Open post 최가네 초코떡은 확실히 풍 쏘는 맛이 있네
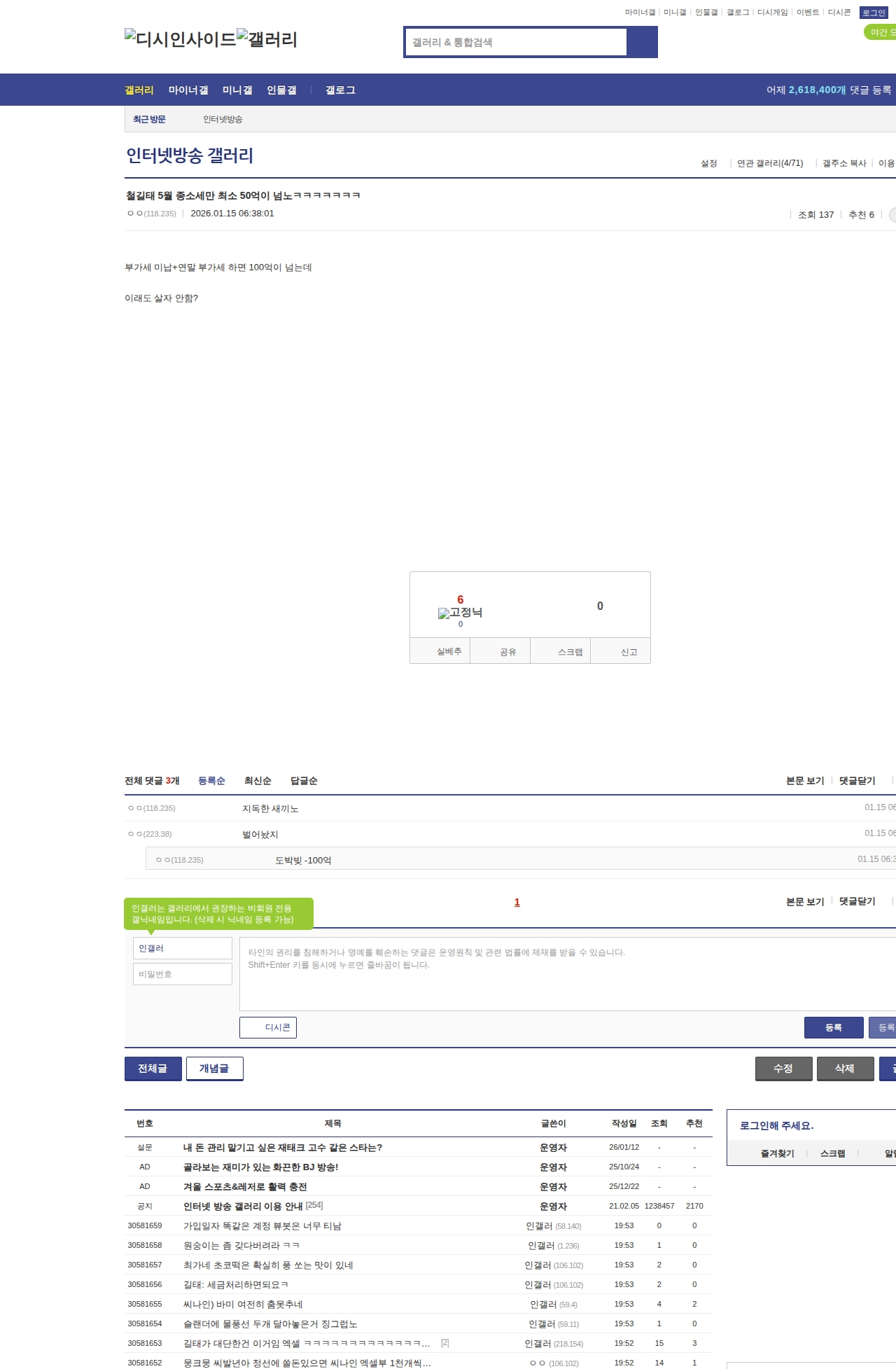The height and width of the screenshot is (1369, 896). tap(268, 1265)
